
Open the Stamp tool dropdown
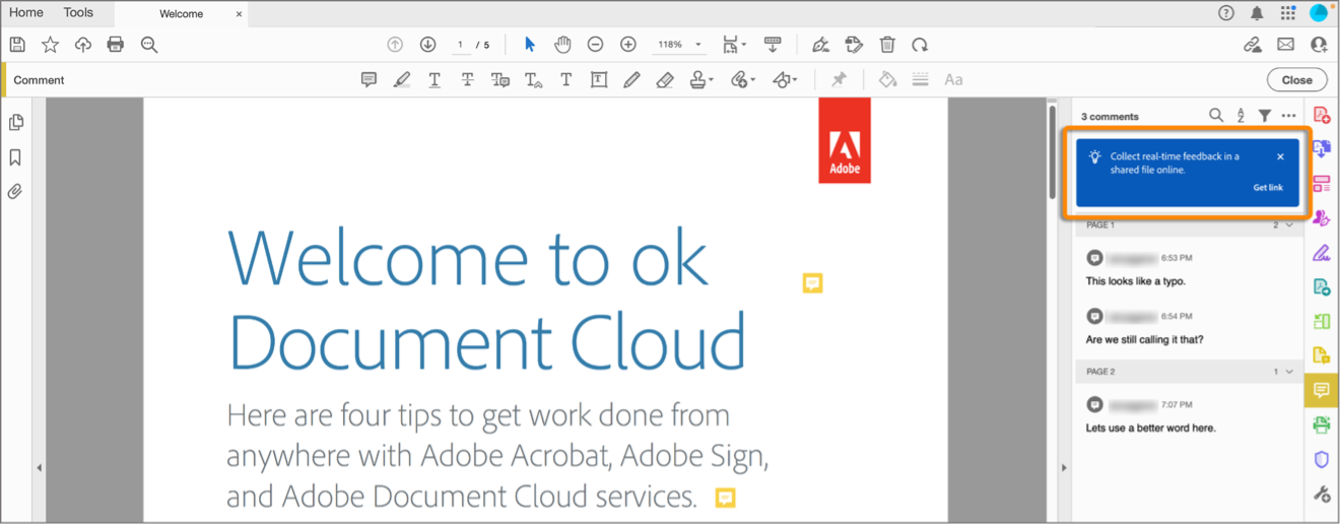pos(702,80)
